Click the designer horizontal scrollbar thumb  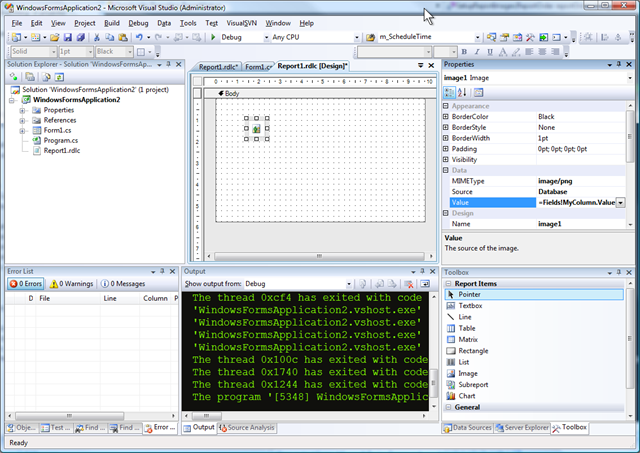point(319,256)
